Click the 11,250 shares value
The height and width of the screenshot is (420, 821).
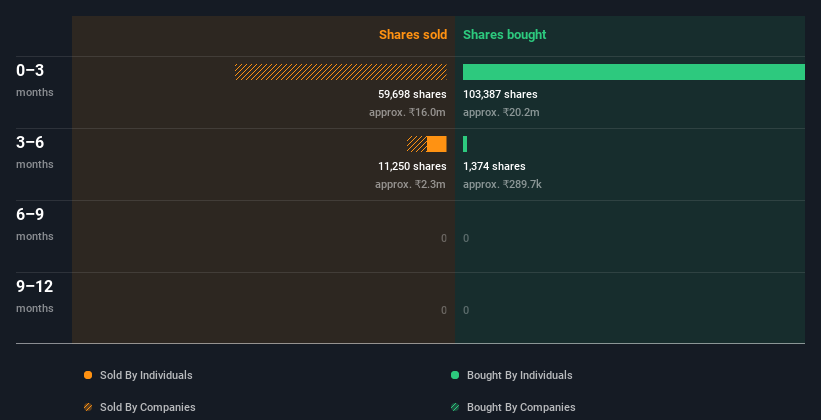tap(413, 166)
